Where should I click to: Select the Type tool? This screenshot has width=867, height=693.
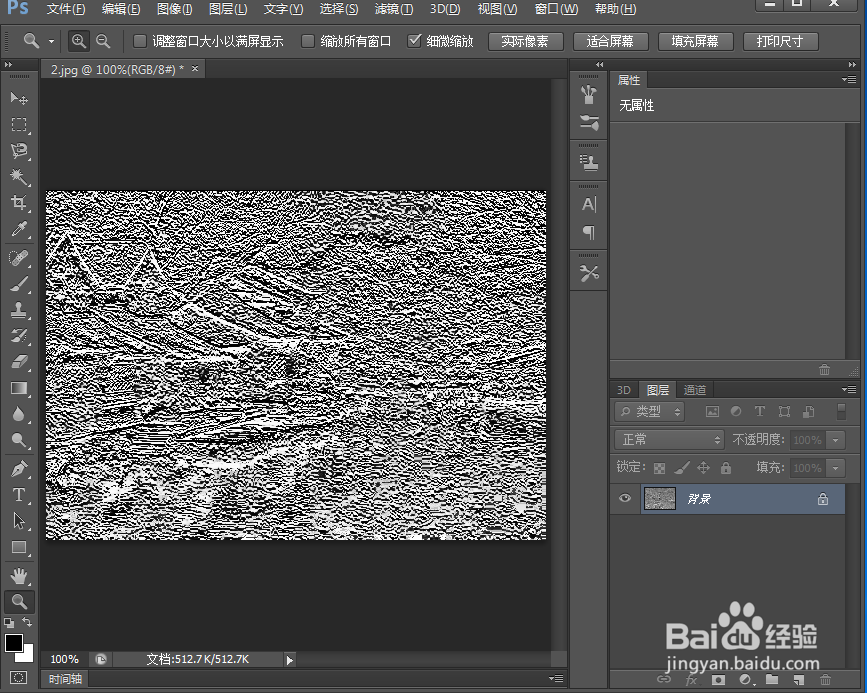tap(19, 494)
